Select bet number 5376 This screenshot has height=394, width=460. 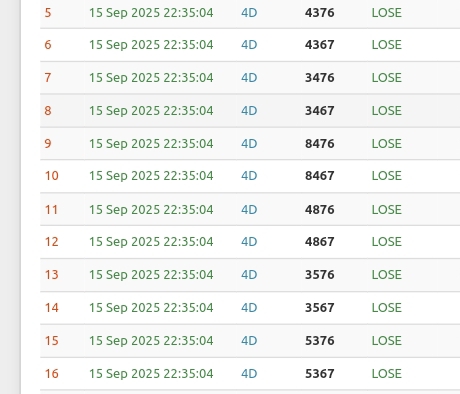(319, 341)
